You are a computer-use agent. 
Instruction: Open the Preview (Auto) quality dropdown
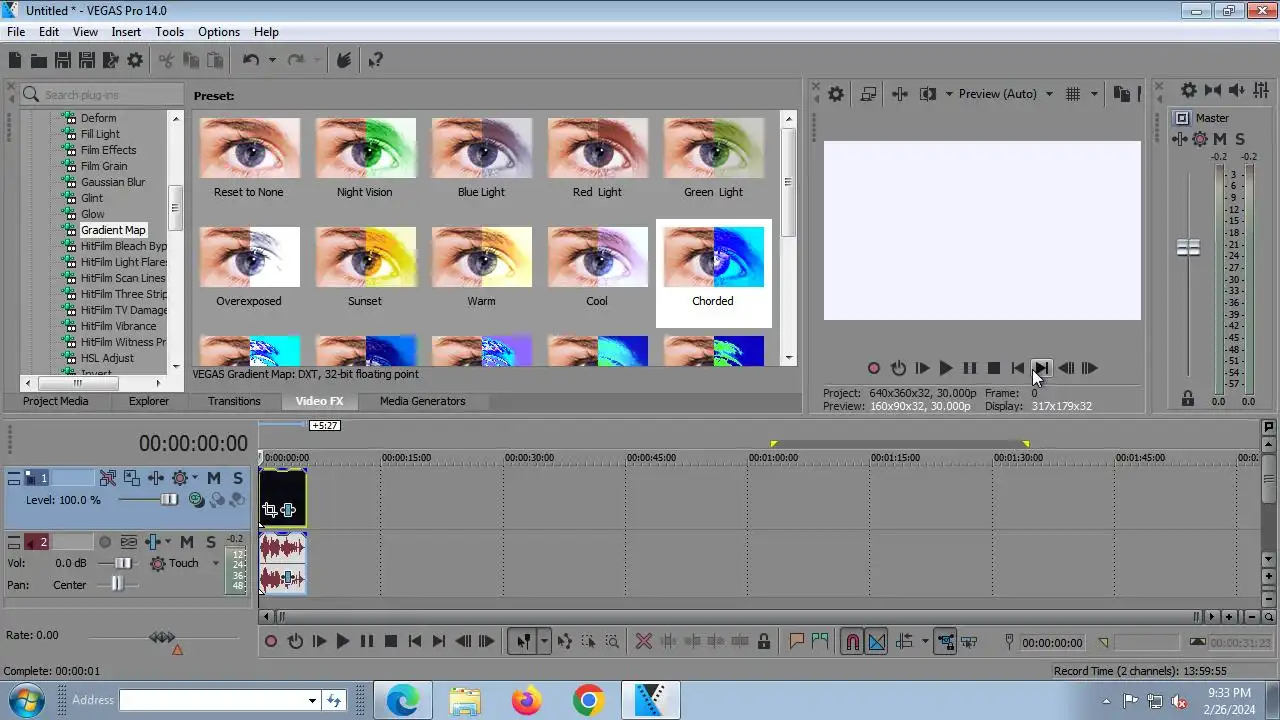point(1006,94)
